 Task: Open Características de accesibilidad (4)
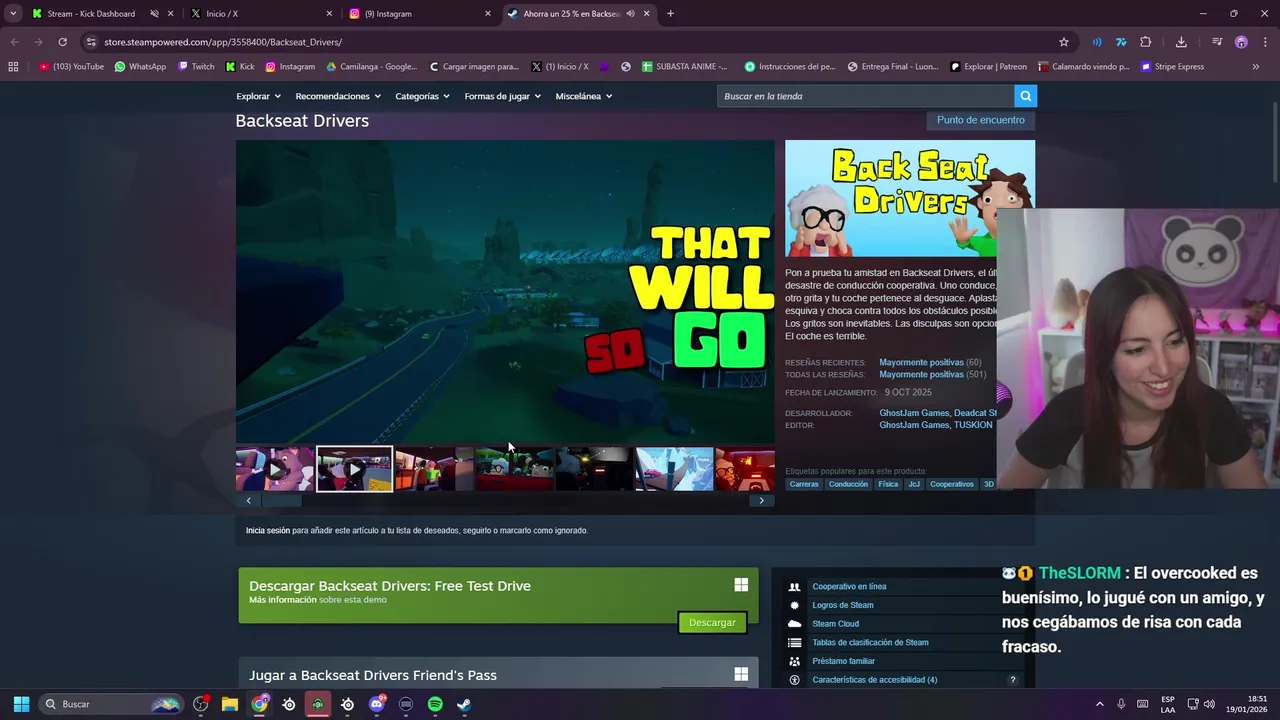point(875,680)
